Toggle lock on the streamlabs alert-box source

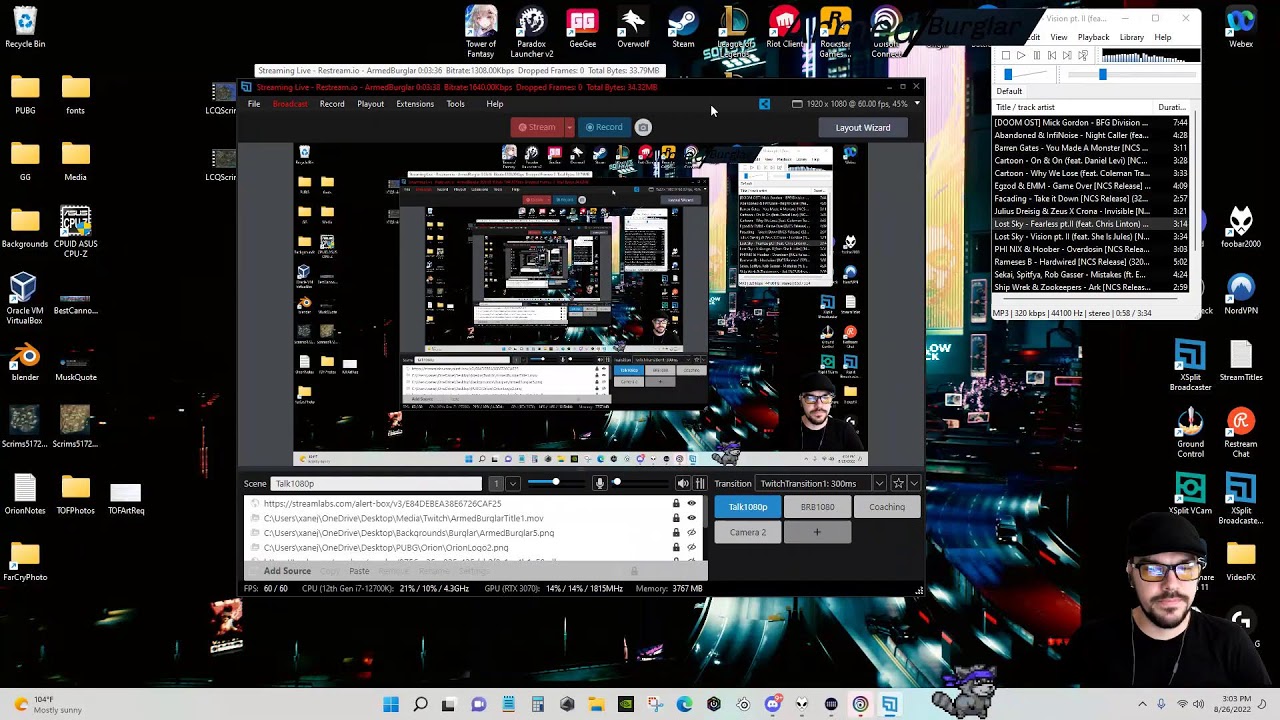click(676, 504)
